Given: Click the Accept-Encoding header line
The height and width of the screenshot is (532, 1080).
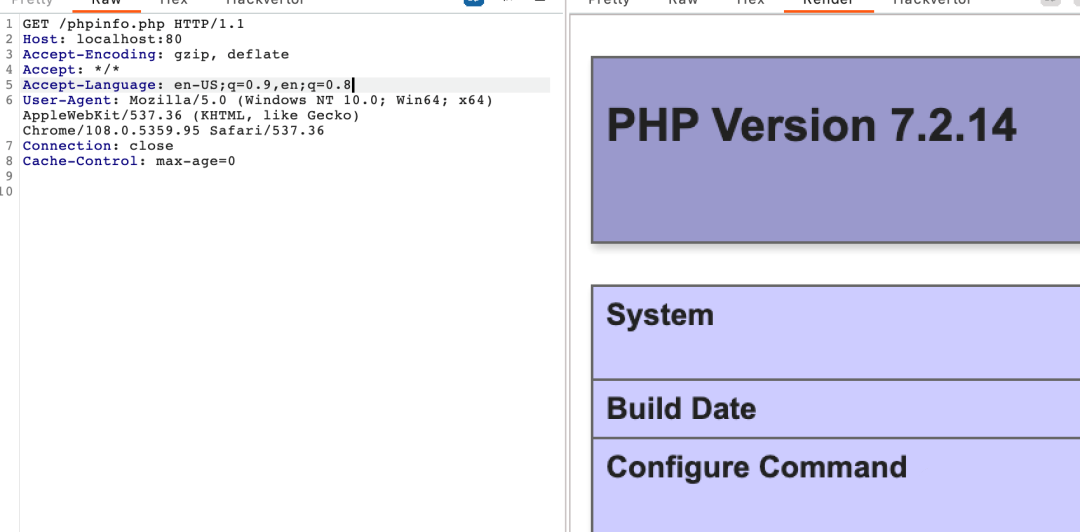Looking at the screenshot, I should click(156, 54).
